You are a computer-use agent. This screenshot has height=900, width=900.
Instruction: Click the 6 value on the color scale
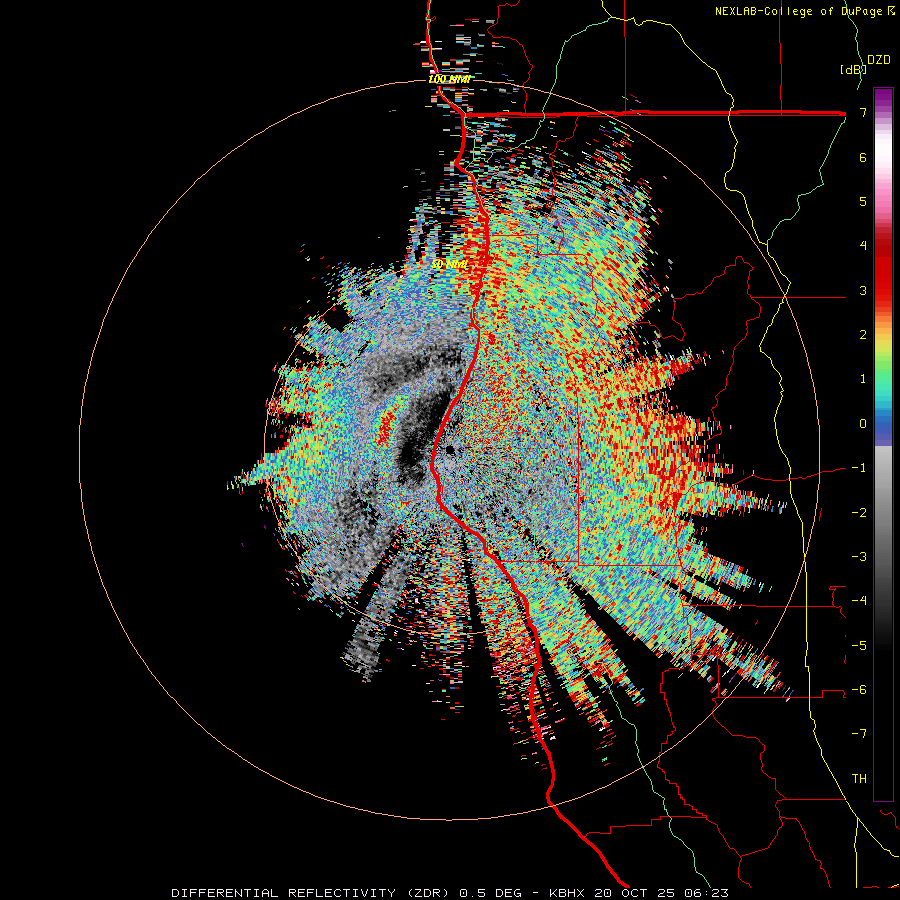(x=863, y=157)
